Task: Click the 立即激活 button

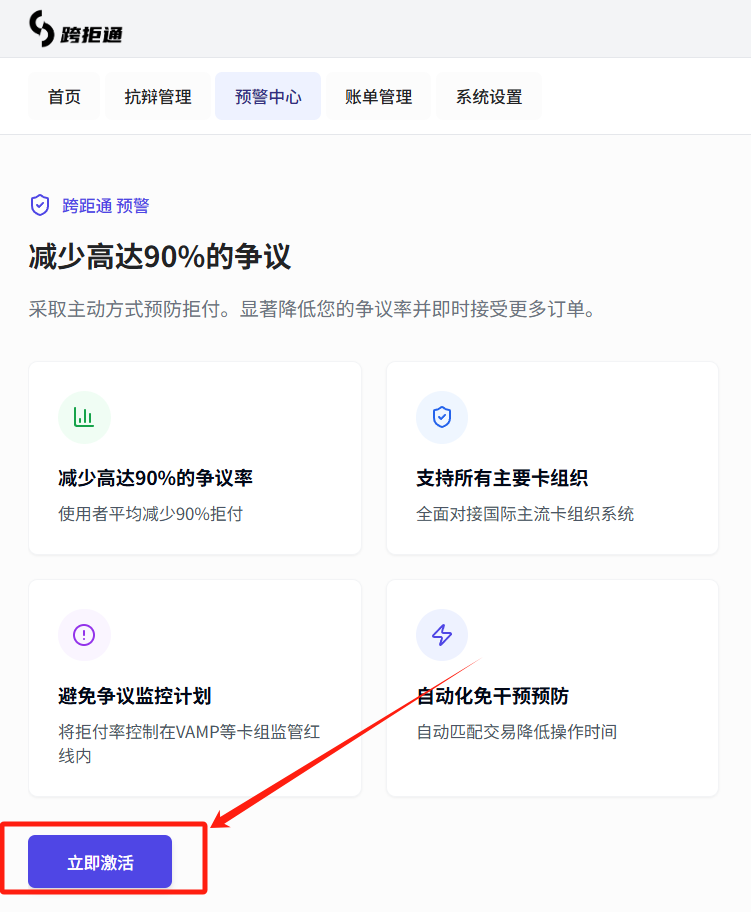Action: (x=100, y=862)
